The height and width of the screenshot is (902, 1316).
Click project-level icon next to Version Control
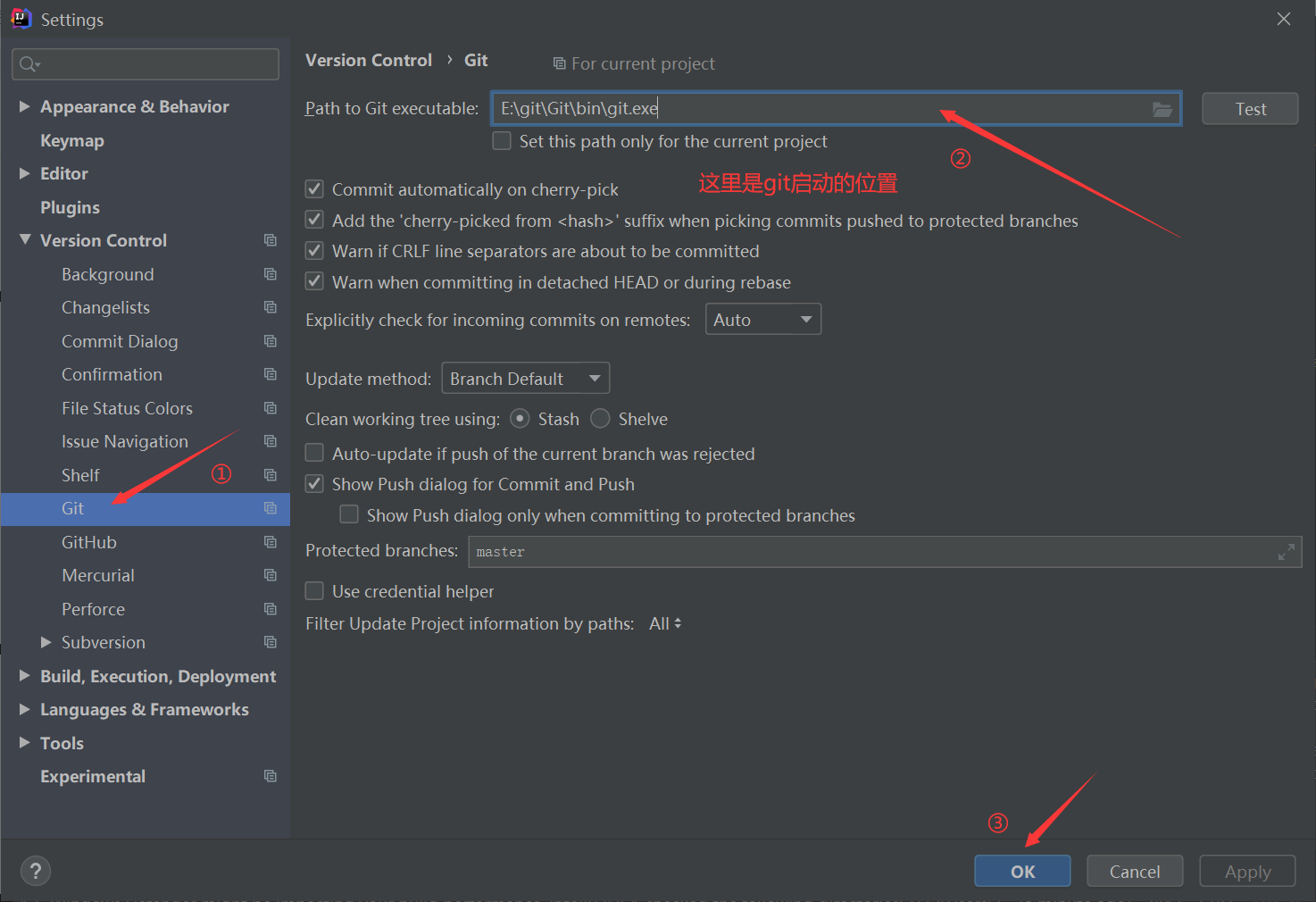[271, 240]
